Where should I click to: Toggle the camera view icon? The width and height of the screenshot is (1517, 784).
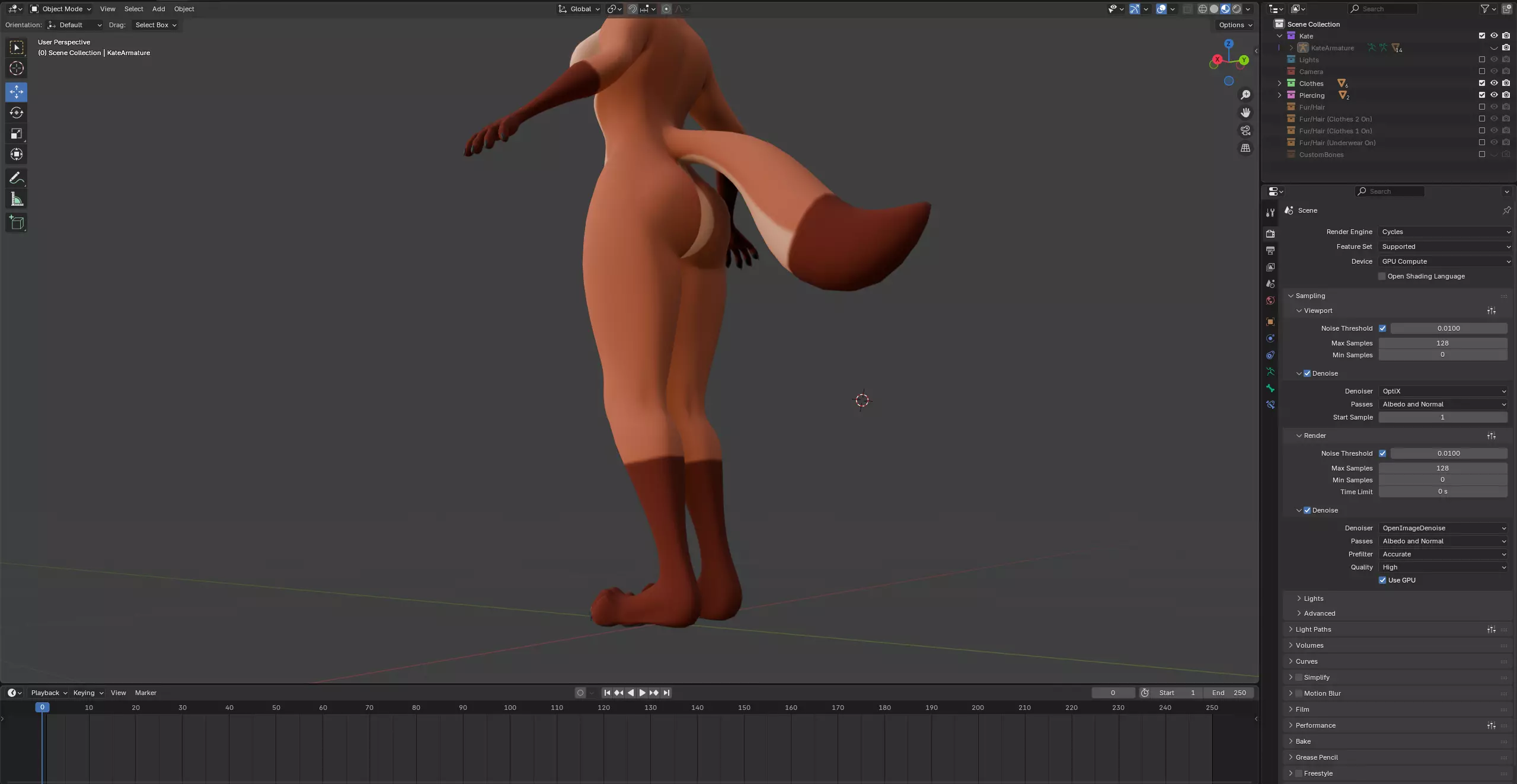(x=1245, y=130)
